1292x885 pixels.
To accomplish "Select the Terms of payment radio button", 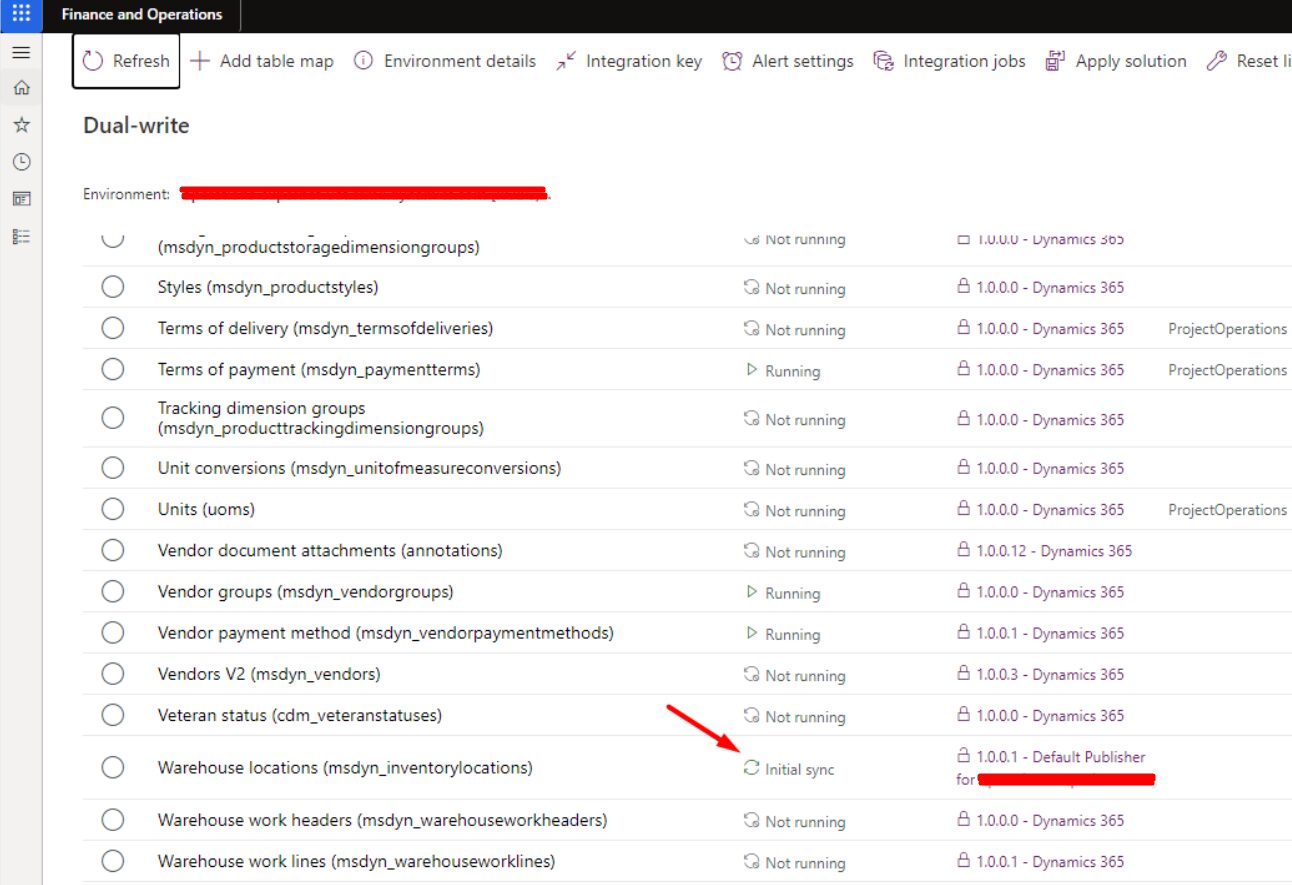I will (x=113, y=369).
